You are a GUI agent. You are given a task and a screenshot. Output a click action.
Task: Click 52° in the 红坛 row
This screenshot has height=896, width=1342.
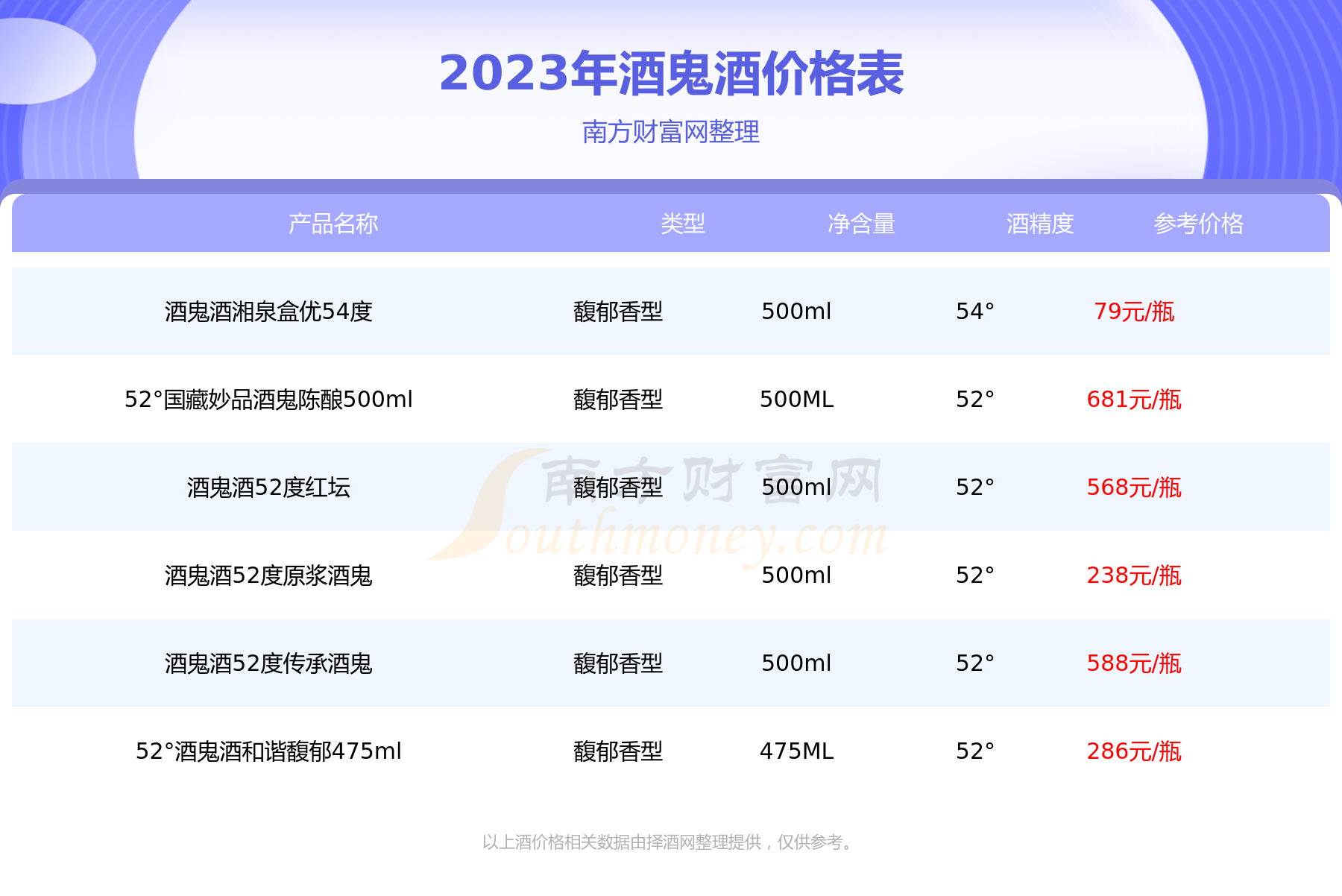[x=975, y=488]
